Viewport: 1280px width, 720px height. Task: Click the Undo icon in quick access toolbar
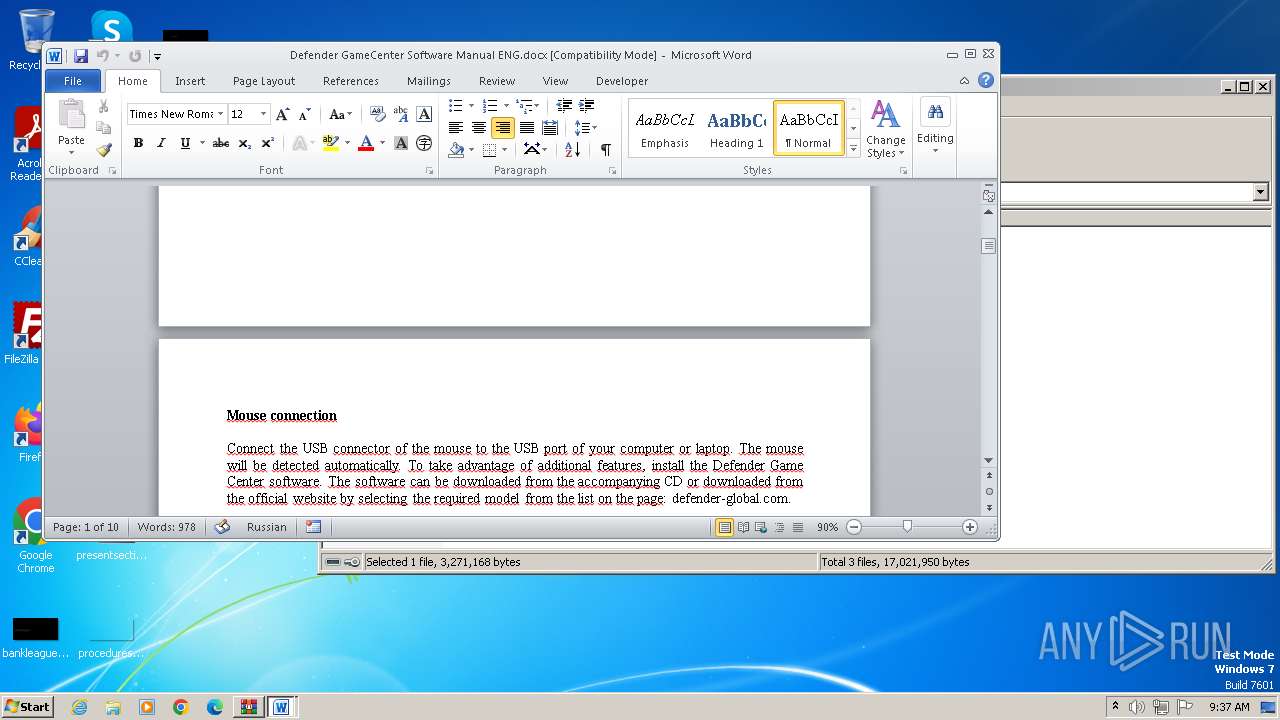[102, 56]
